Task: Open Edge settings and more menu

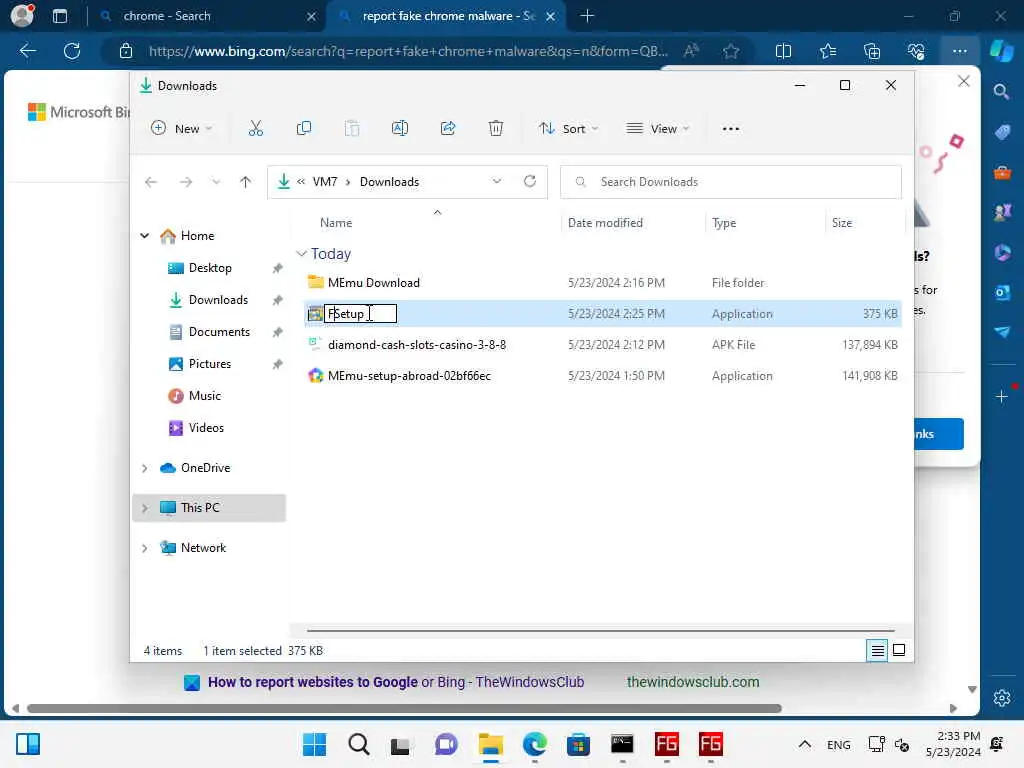Action: pos(959,51)
